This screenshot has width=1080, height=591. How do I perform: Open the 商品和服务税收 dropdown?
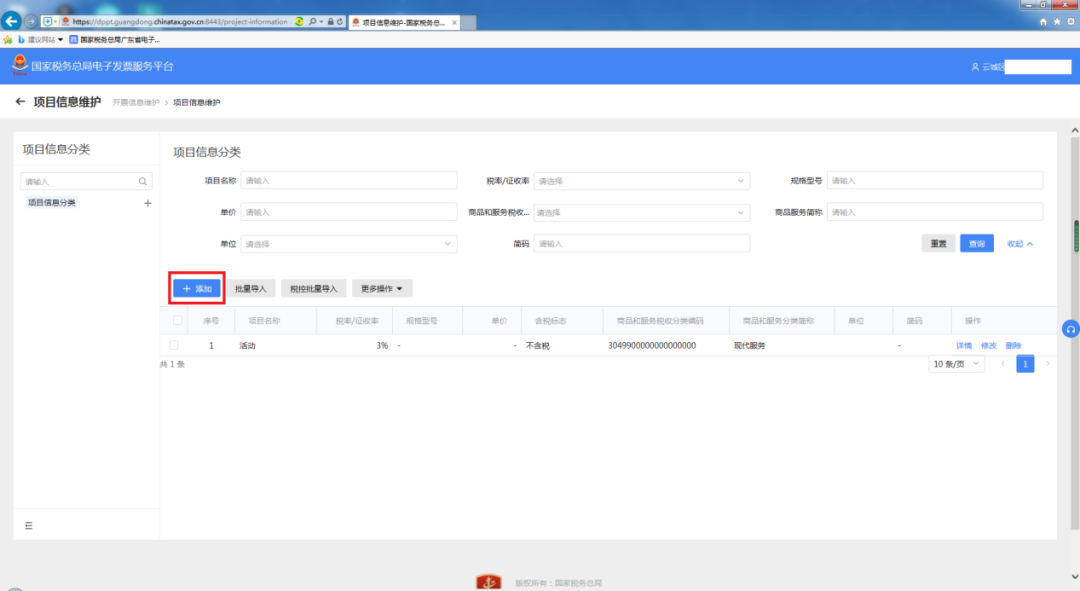coord(641,213)
